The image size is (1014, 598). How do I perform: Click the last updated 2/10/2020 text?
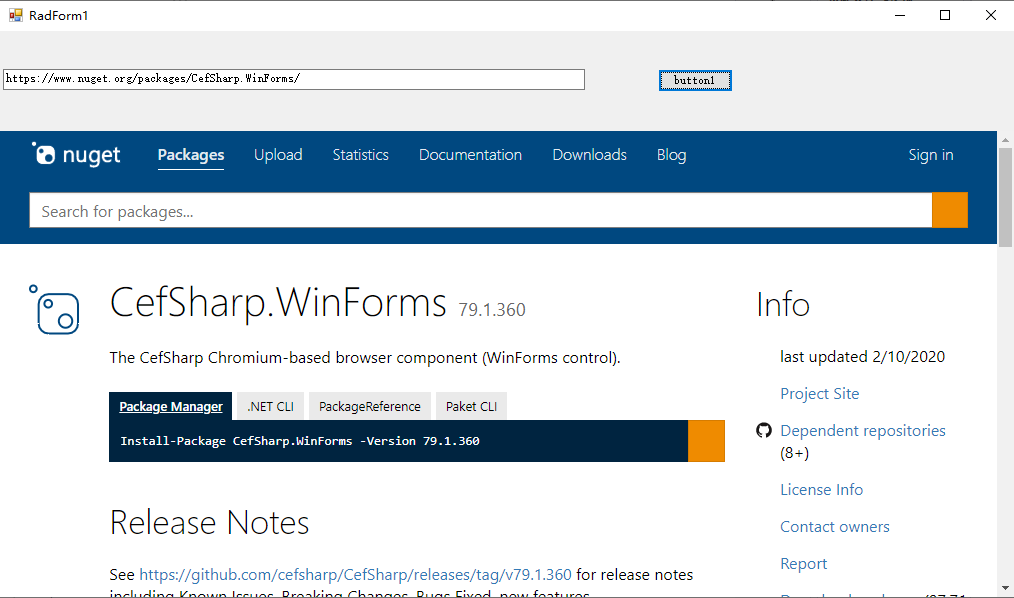[x=862, y=357]
